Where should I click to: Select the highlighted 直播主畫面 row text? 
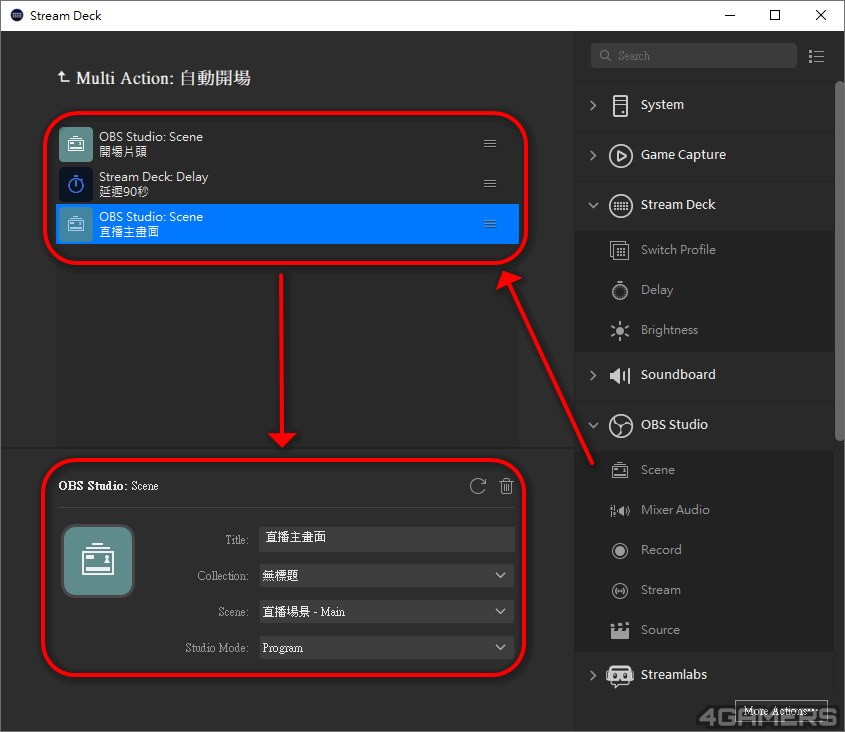click(151, 224)
